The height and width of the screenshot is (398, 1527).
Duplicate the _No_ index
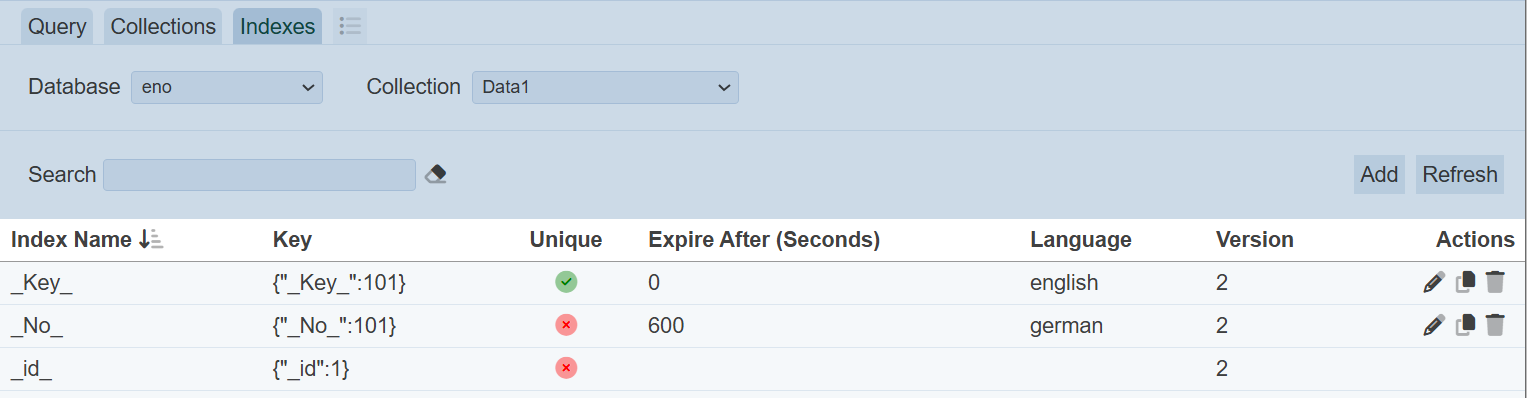pos(1465,324)
